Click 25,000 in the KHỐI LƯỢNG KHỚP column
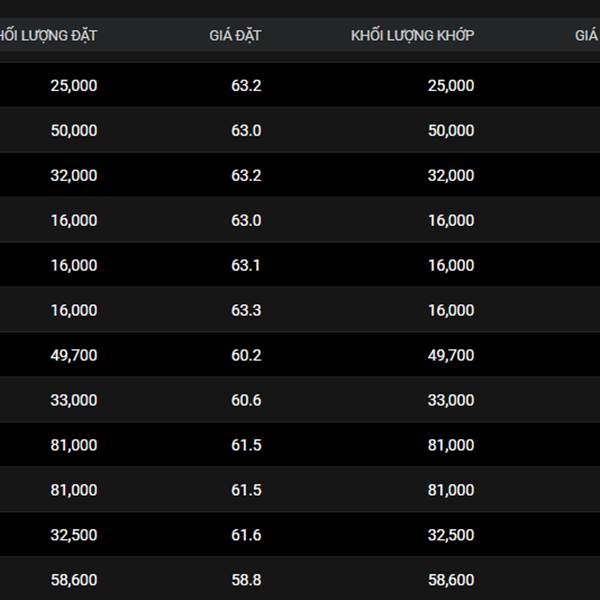 pyautogui.click(x=451, y=85)
